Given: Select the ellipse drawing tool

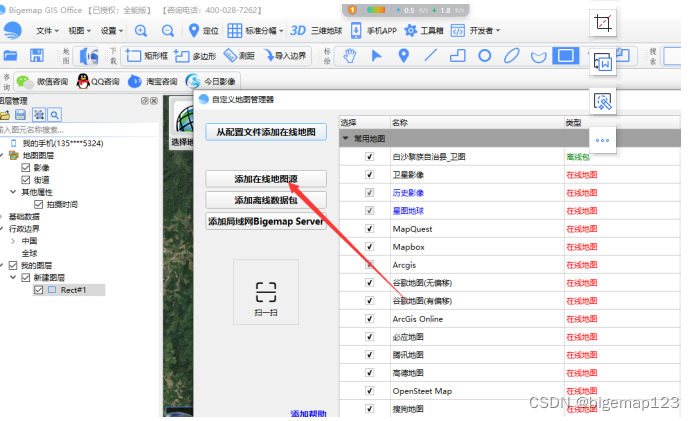Looking at the screenshot, I should tap(511, 56).
